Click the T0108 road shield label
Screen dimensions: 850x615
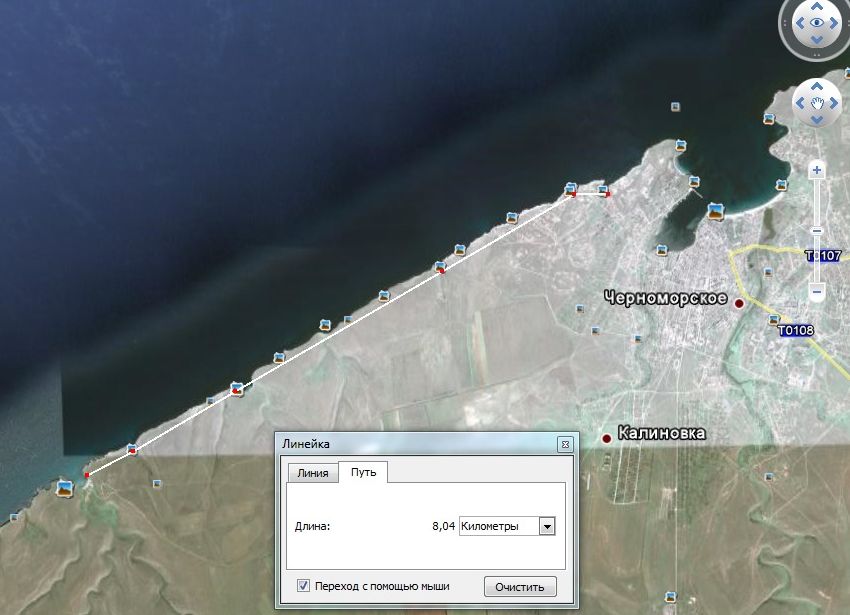795,329
